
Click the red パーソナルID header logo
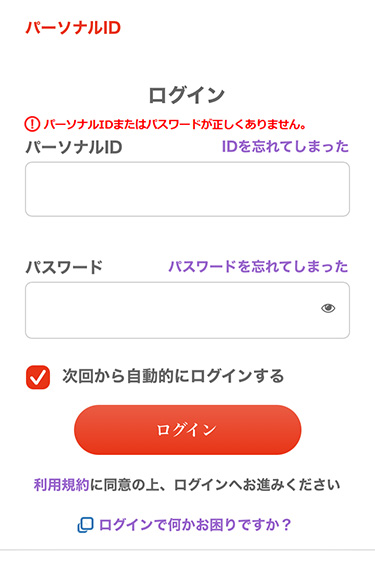tap(73, 28)
